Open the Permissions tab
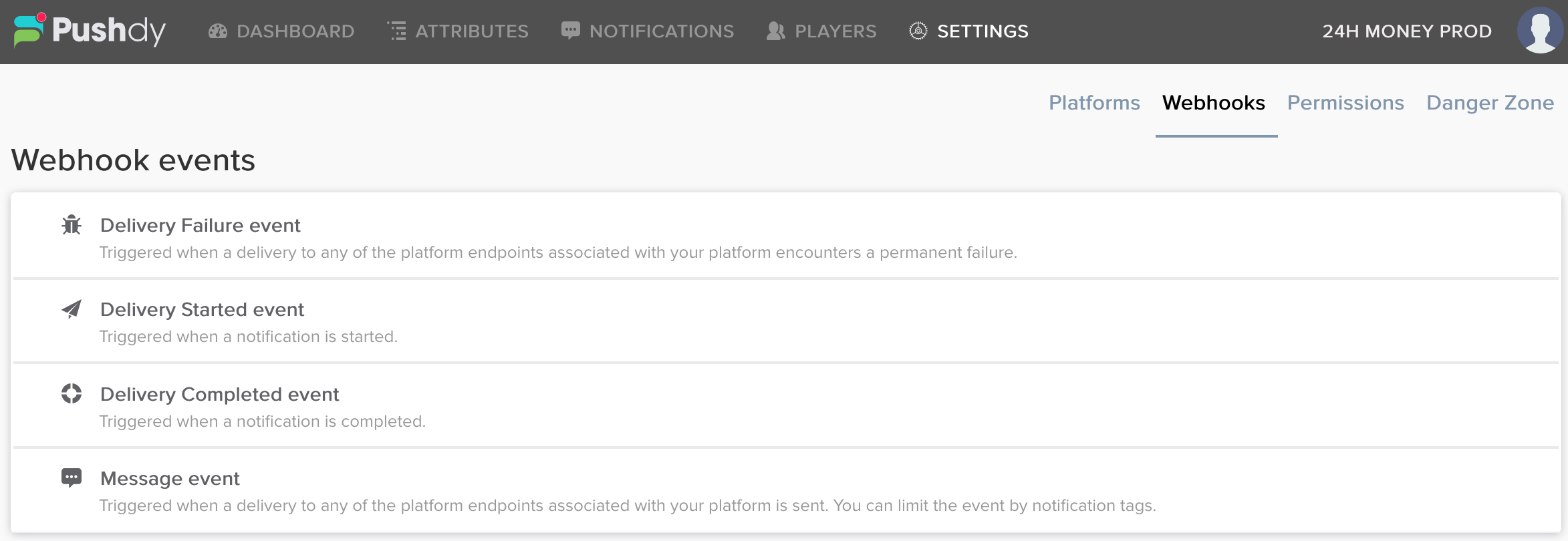This screenshot has width=1568, height=541. (1345, 103)
